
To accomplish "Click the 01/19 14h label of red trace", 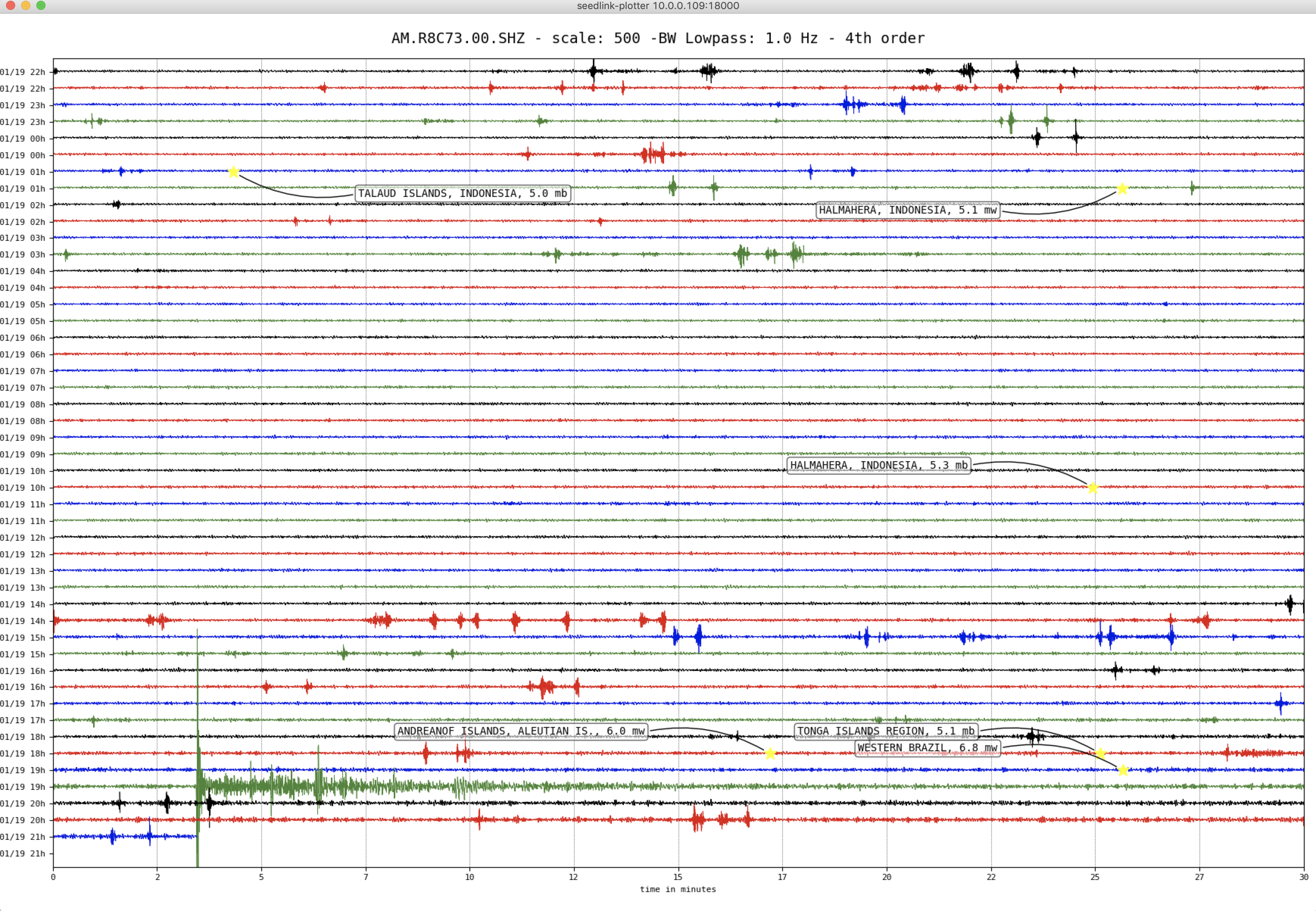I will (x=23, y=621).
